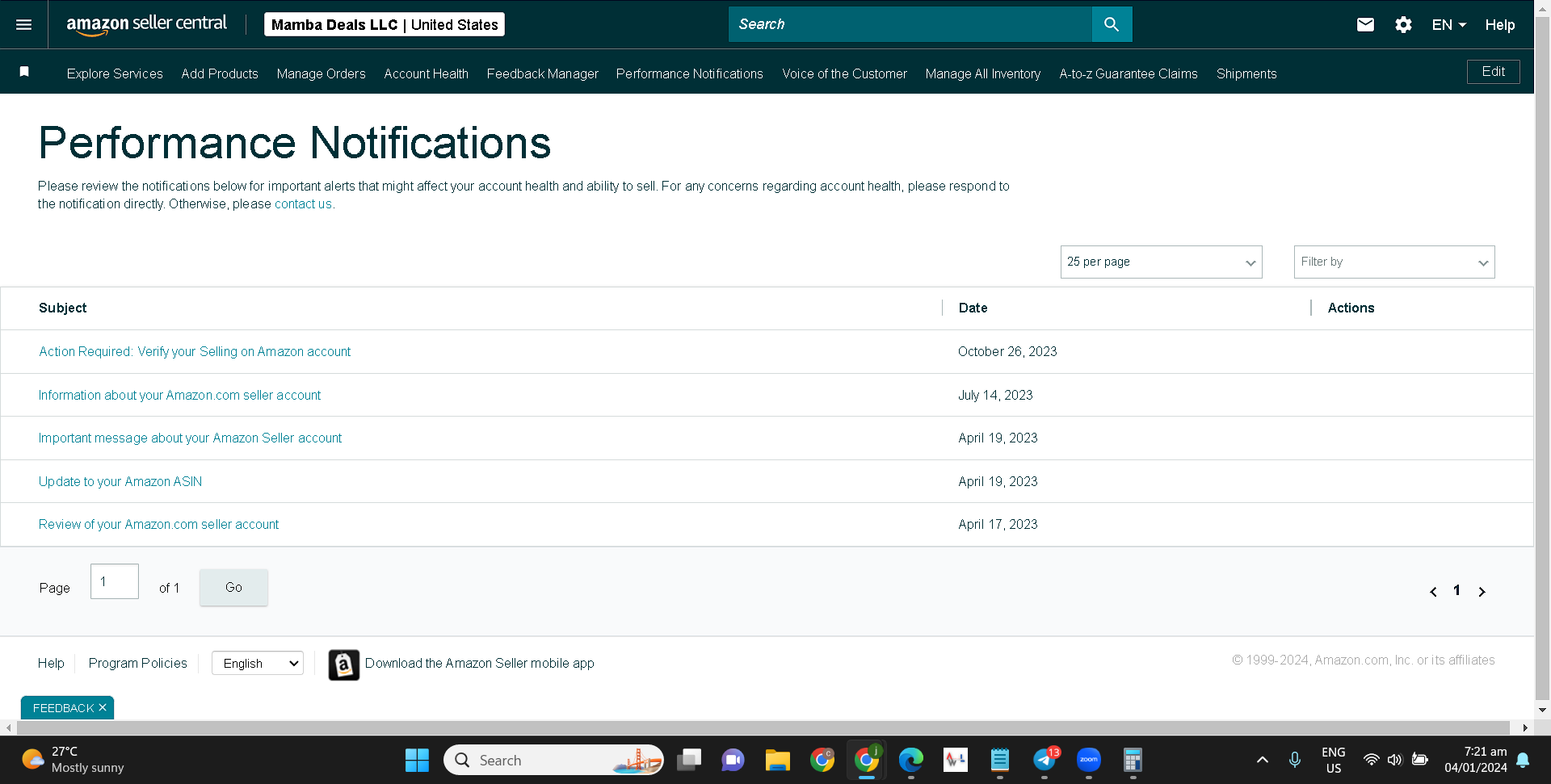The image size is (1551, 784).
Task: Open Feedback Manager menu item
Action: (542, 73)
